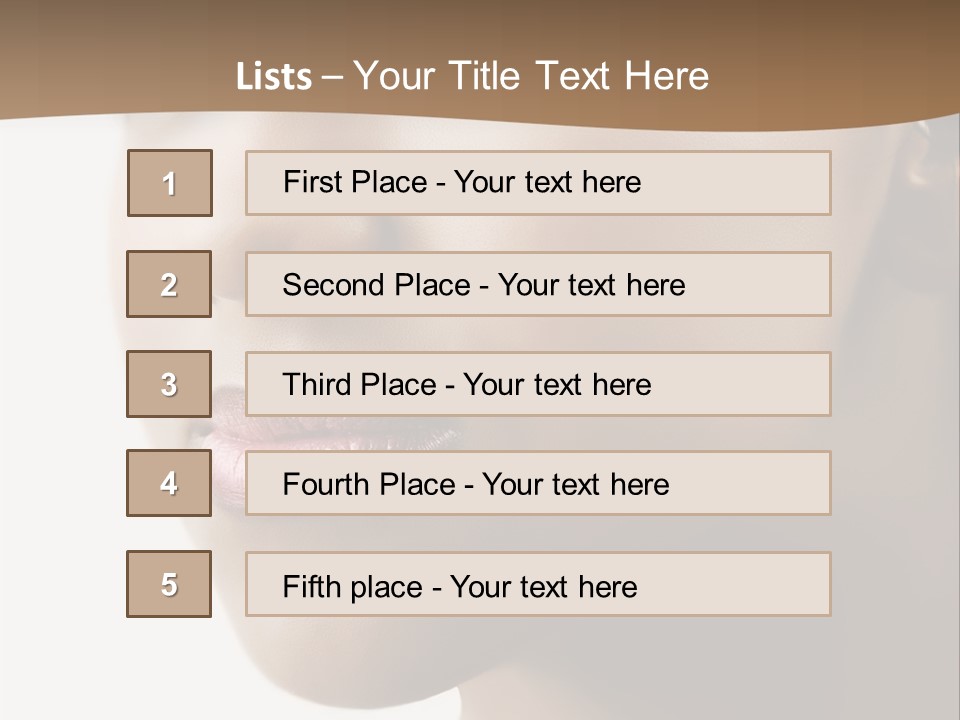Select the Third Place text box
960x720 pixels.
point(538,384)
